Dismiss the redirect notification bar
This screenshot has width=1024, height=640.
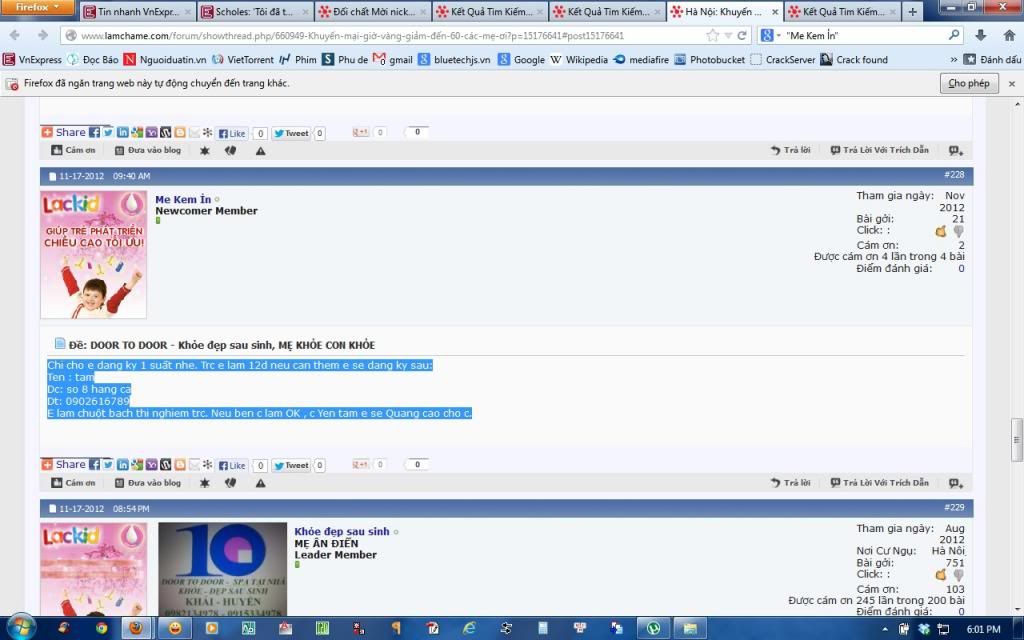[1012, 84]
